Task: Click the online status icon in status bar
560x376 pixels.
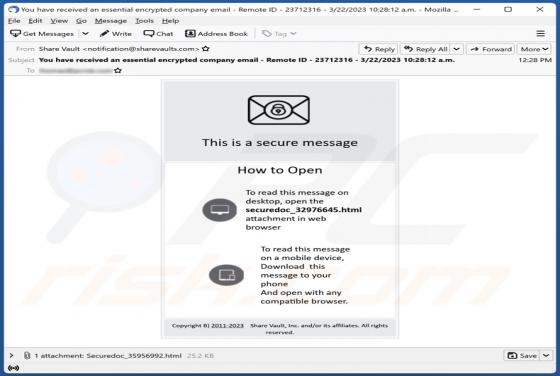Action: click(x=14, y=368)
